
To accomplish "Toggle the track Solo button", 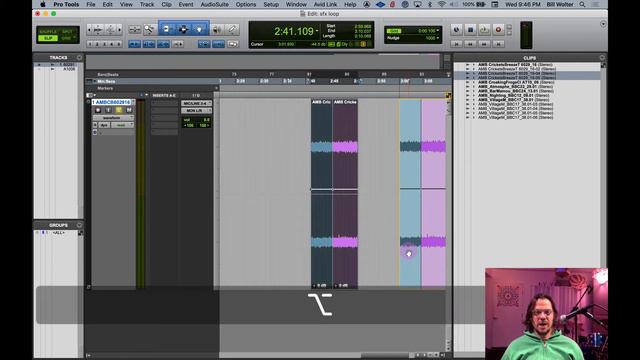I will coord(119,110).
